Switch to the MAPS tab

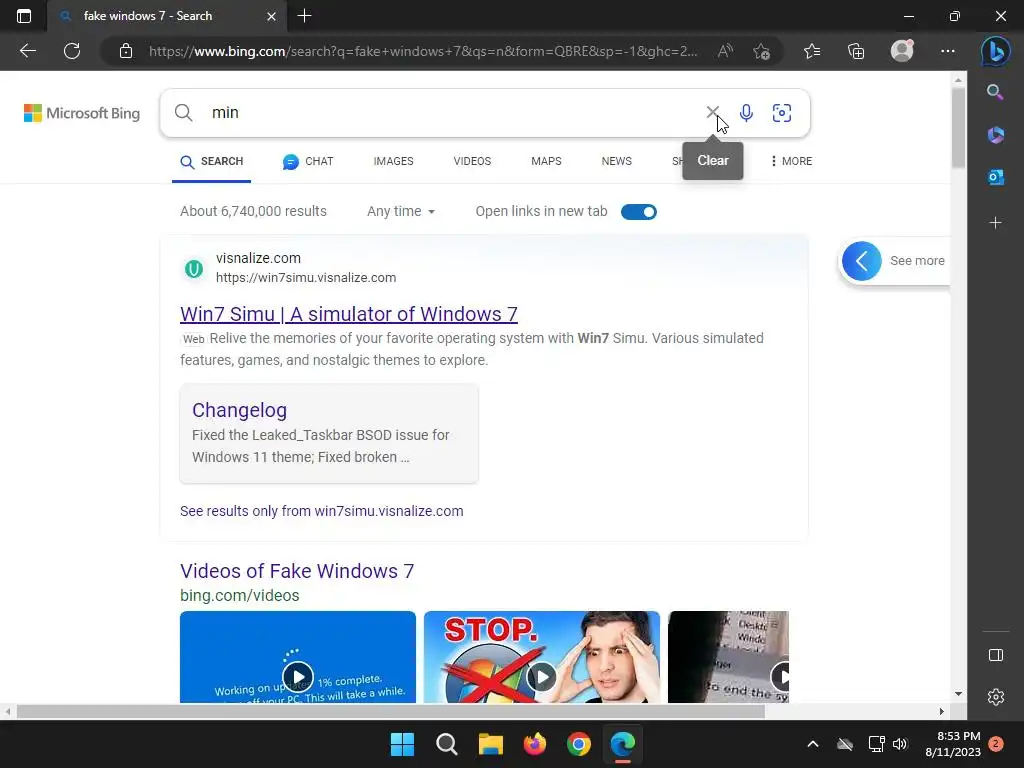tap(546, 161)
